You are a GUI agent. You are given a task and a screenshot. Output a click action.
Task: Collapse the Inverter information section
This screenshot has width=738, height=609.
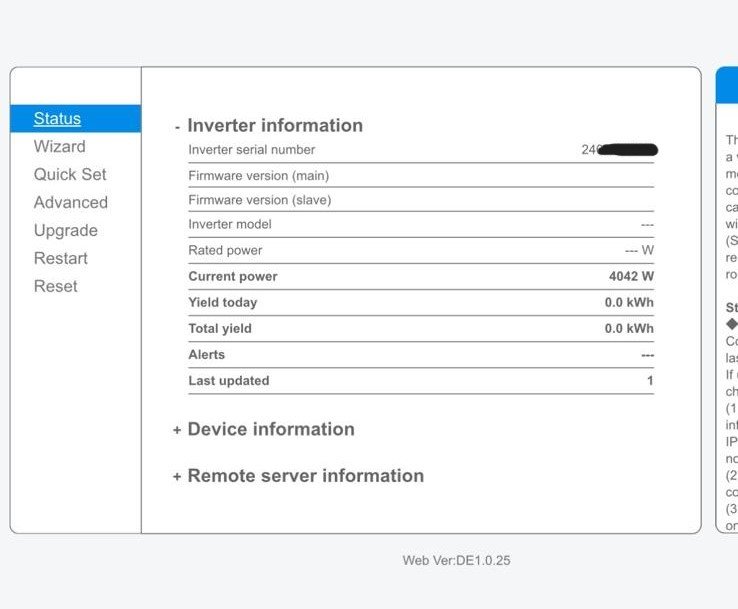pos(267,126)
